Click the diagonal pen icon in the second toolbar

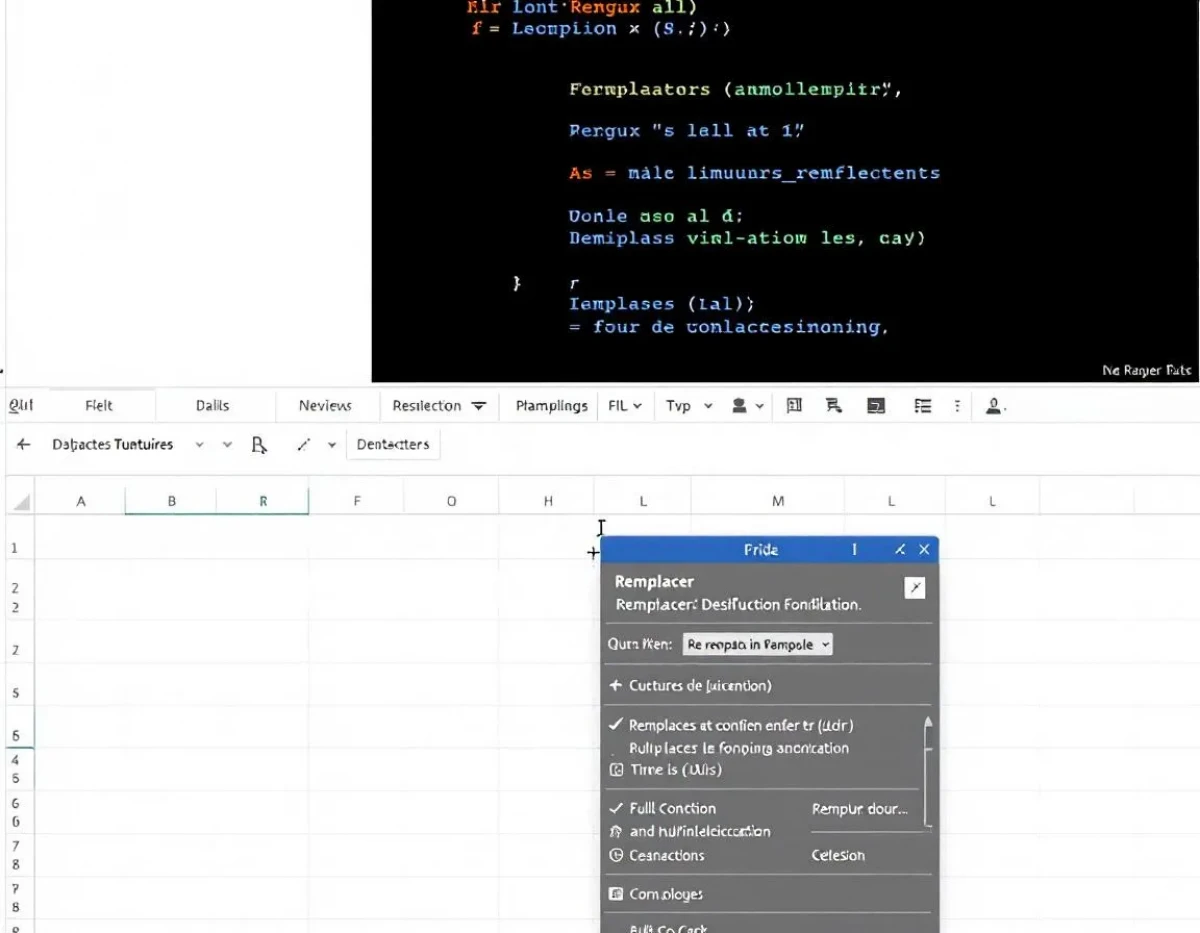(x=304, y=445)
